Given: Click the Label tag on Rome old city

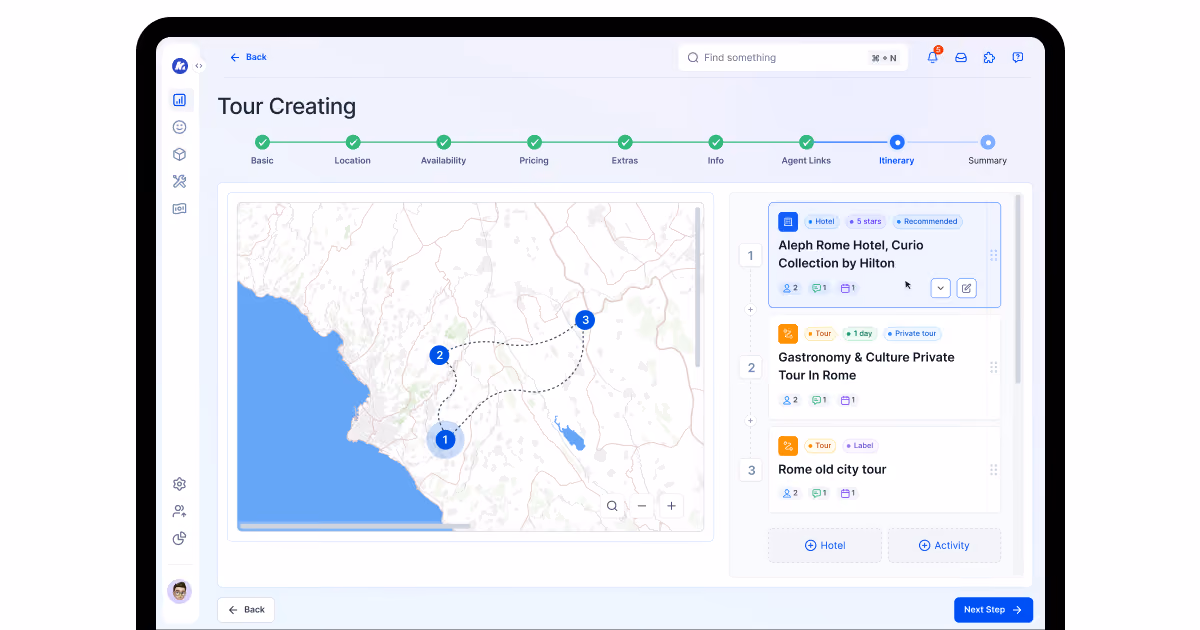Looking at the screenshot, I should pos(860,446).
